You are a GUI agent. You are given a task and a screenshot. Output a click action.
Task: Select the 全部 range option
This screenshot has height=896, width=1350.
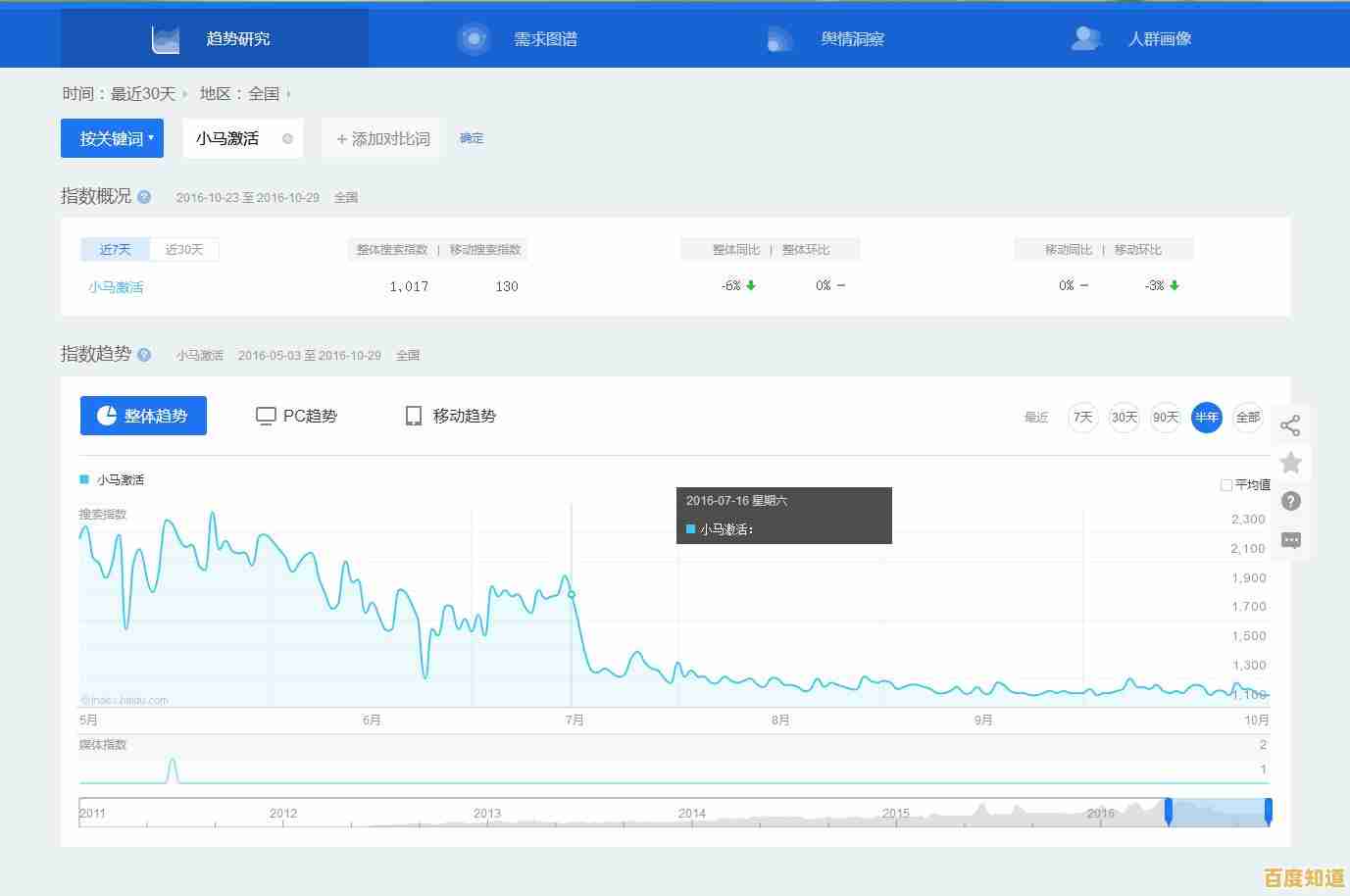1247,418
